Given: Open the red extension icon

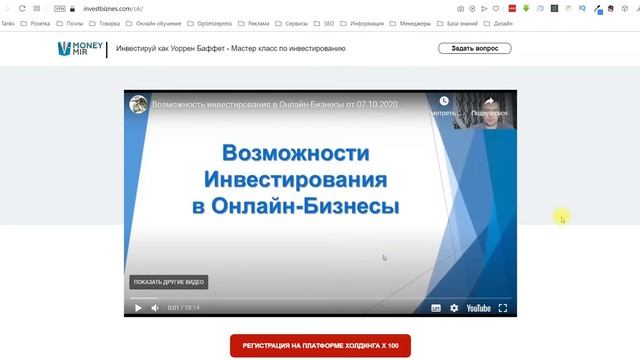Looking at the screenshot, I should tap(512, 8).
